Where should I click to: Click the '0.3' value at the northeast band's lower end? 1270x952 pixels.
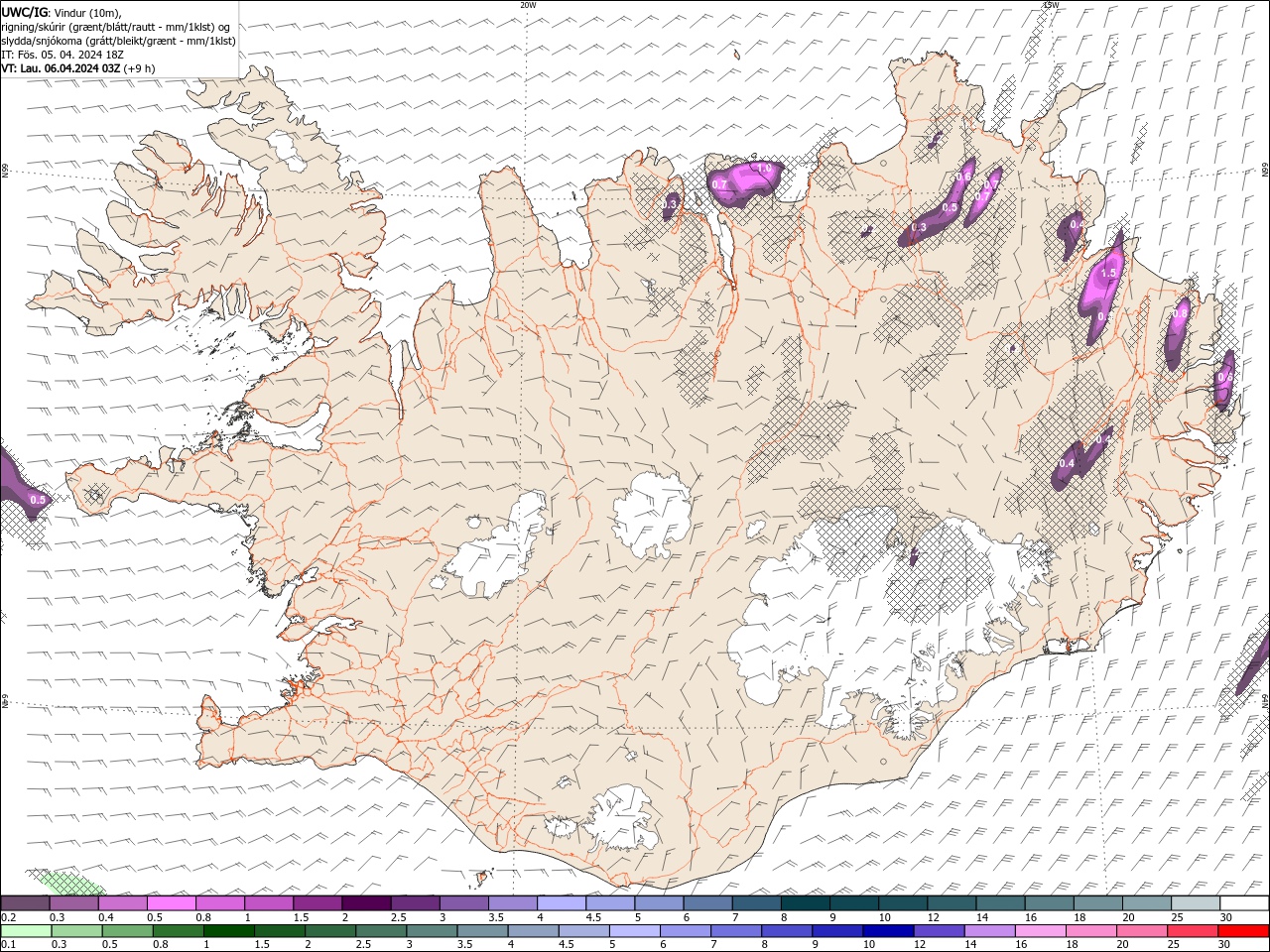click(x=919, y=228)
